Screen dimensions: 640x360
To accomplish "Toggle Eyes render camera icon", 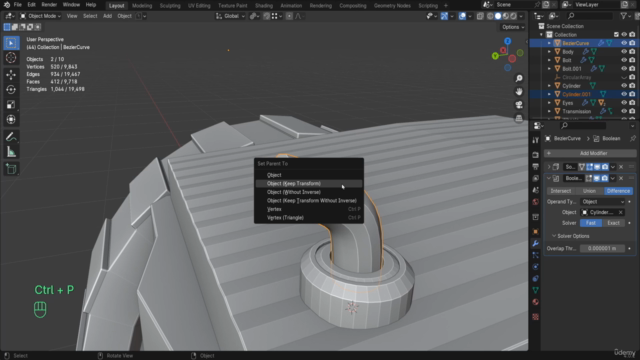I will [x=632, y=103].
